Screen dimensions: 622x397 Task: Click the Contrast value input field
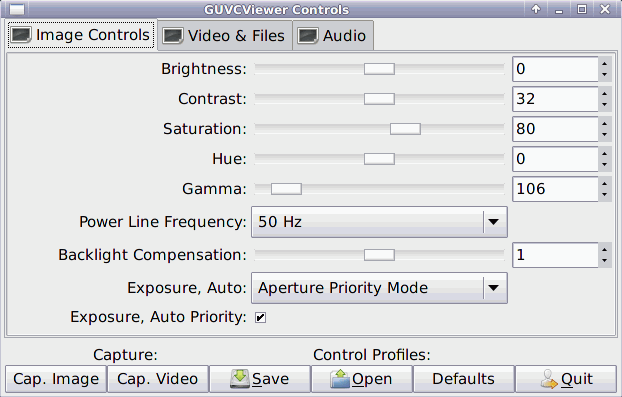(555, 99)
